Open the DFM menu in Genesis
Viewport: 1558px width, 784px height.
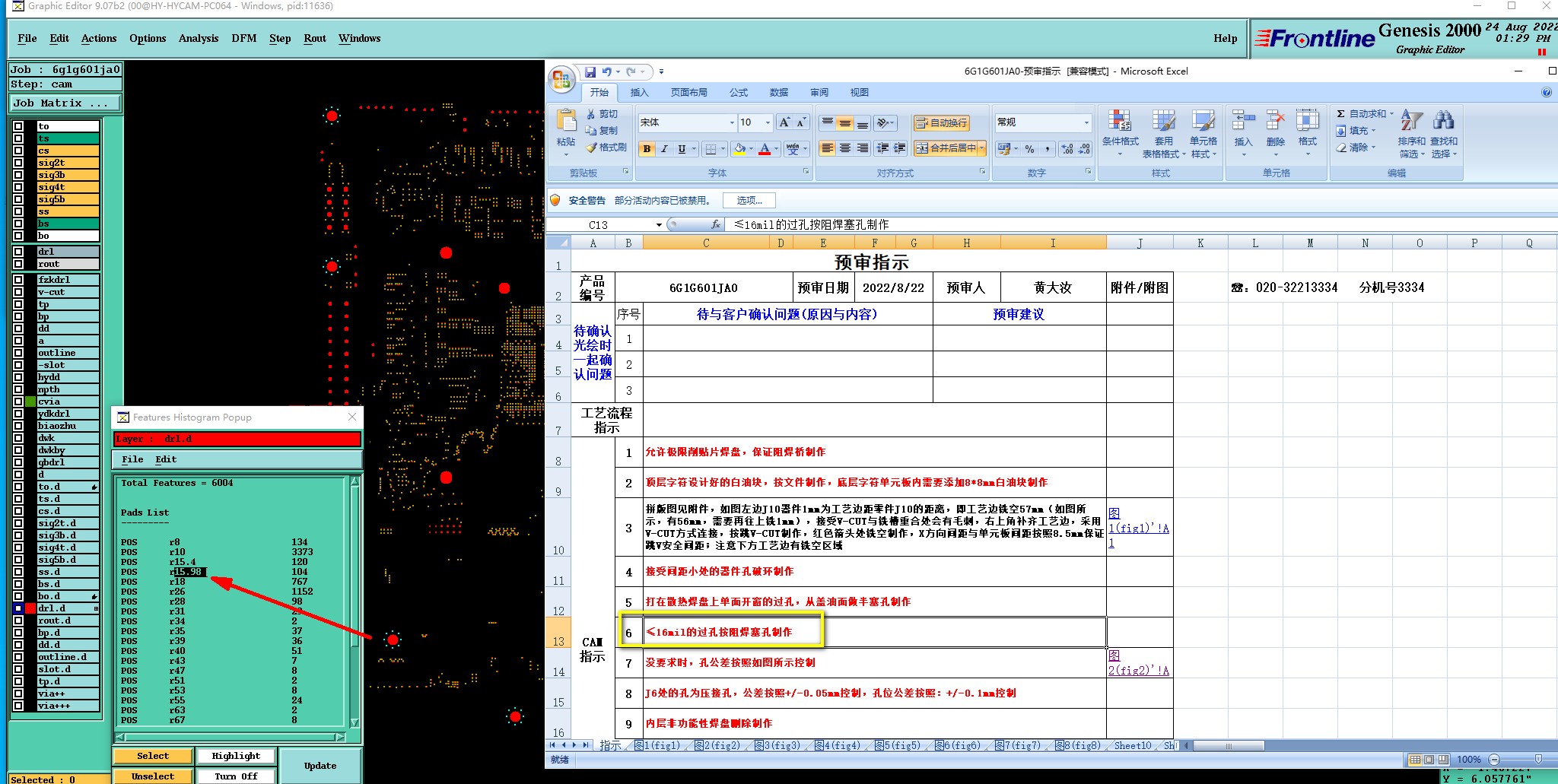coord(244,38)
